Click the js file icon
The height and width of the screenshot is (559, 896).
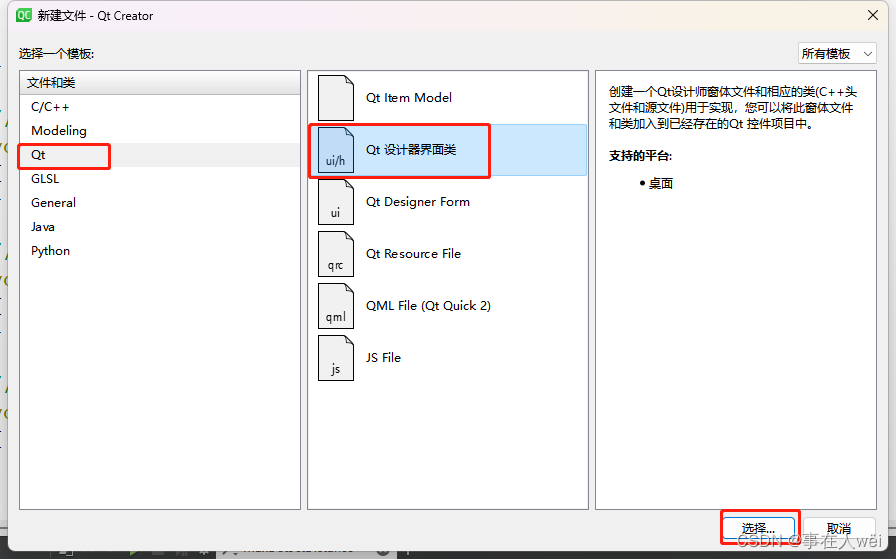[x=336, y=358]
